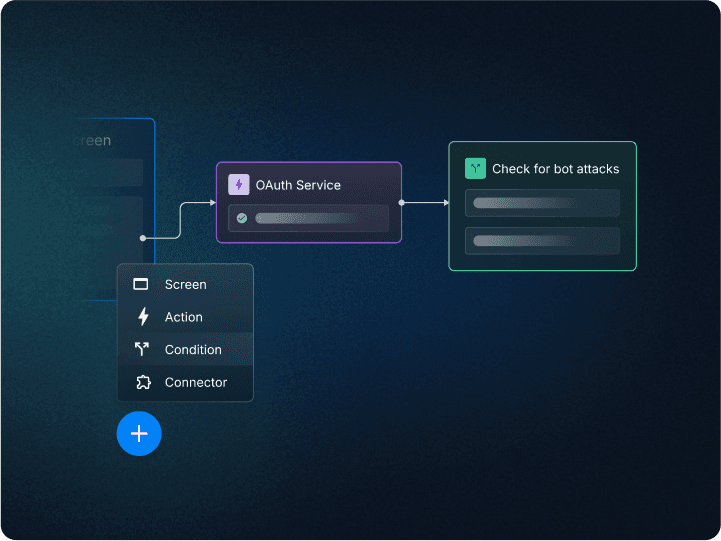Click the Action lightning bolt icon
This screenshot has width=721, height=541.
142,317
